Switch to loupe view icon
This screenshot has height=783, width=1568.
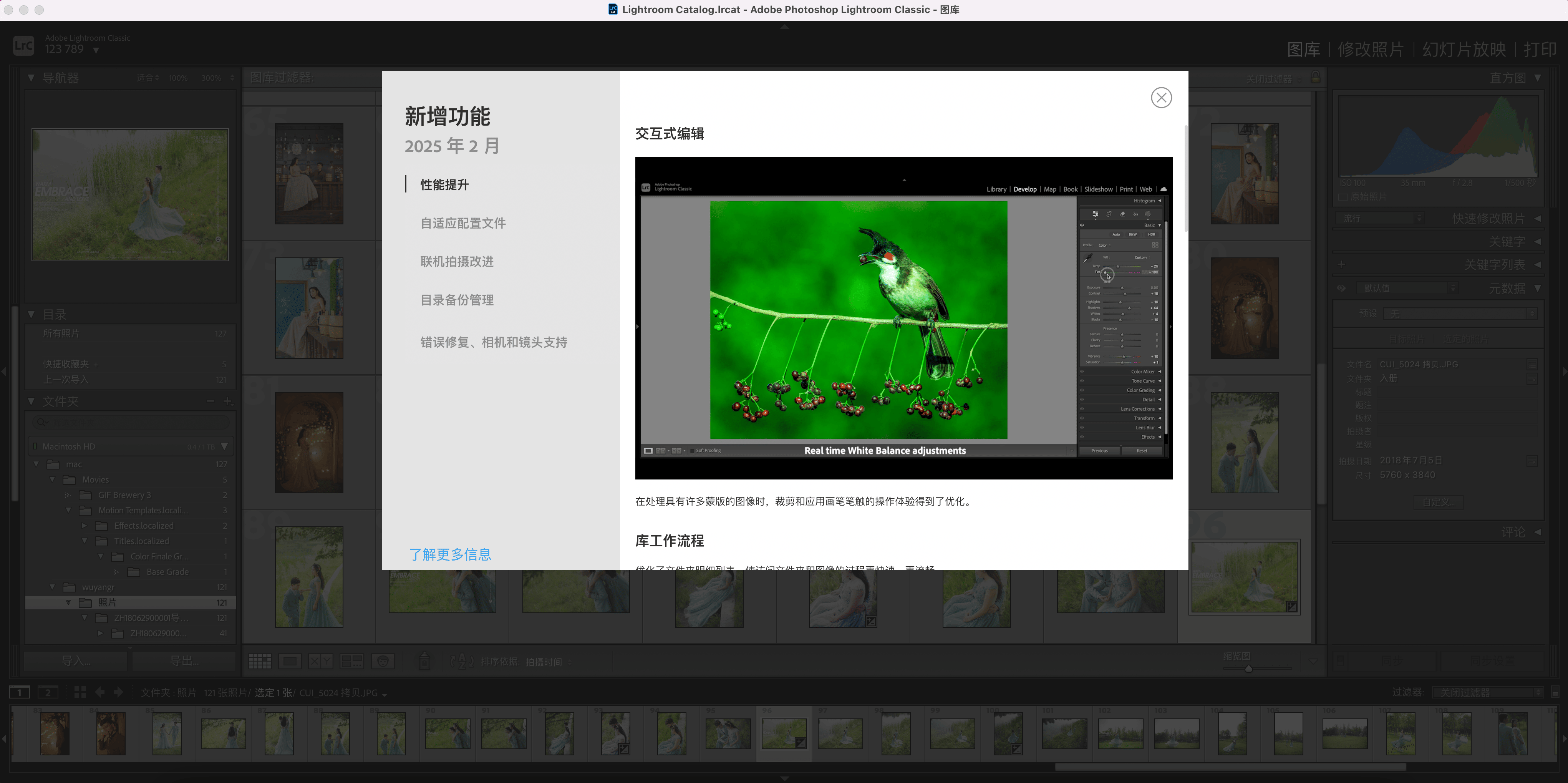click(x=290, y=661)
